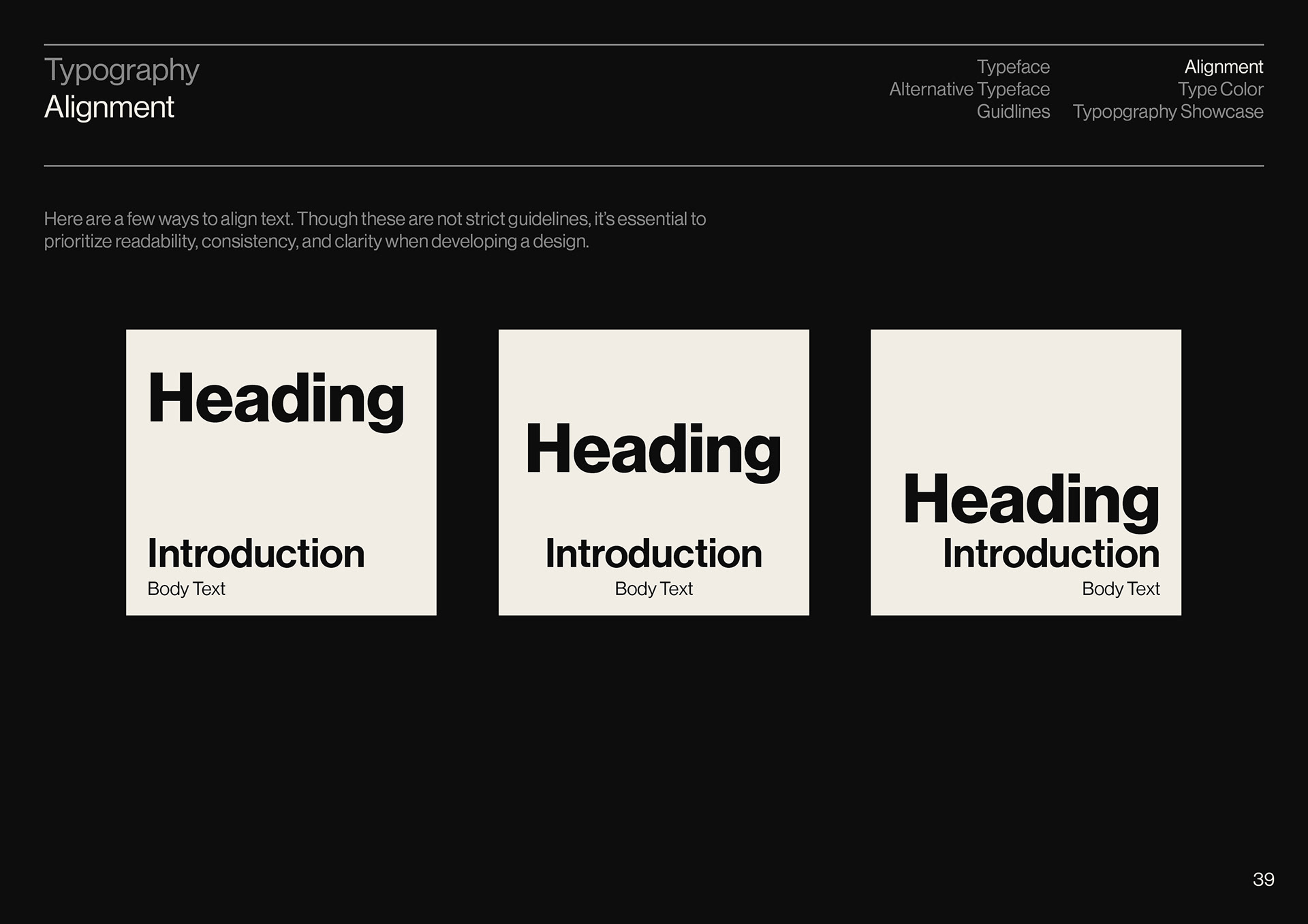Screen dimensions: 1308x924
Task: Click the Alignment subtitle heading
Action: 109,108
